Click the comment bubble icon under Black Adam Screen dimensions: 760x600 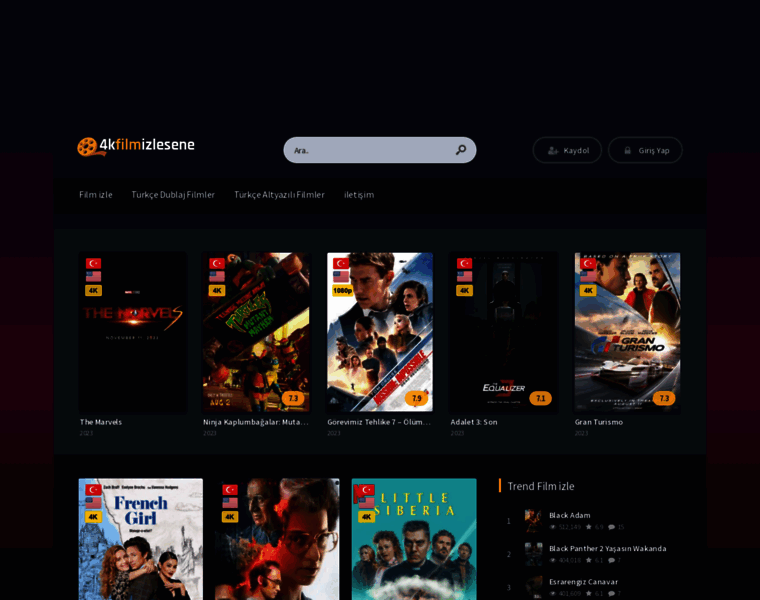click(612, 527)
